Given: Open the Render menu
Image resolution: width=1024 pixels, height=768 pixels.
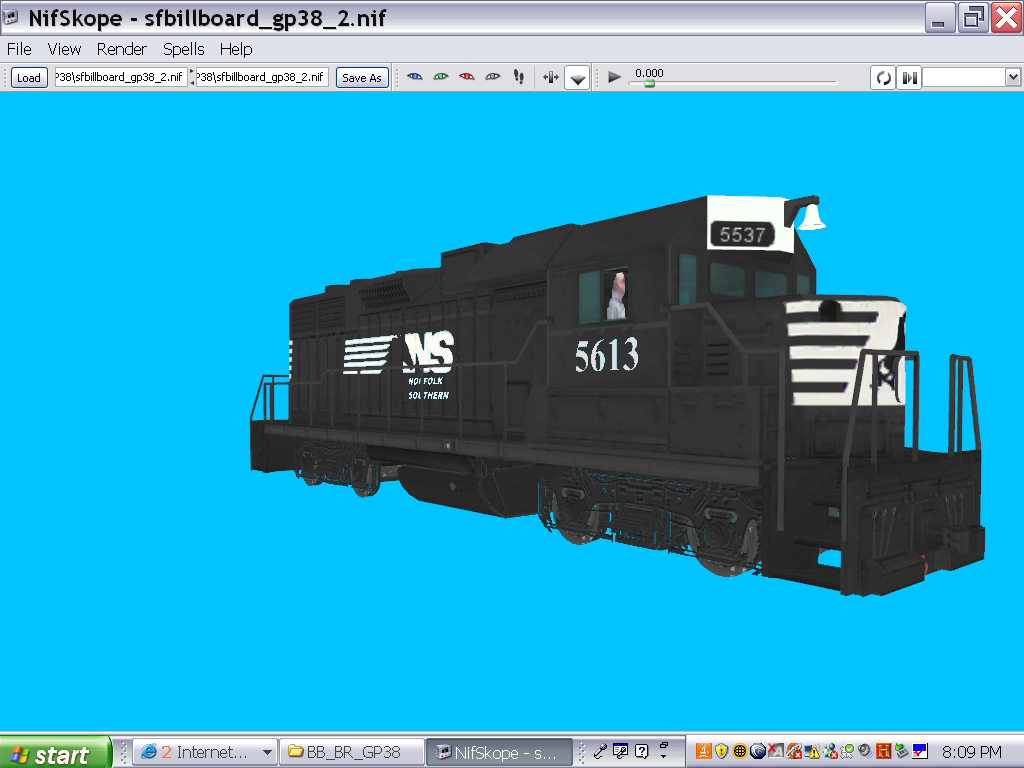Looking at the screenshot, I should [x=121, y=49].
